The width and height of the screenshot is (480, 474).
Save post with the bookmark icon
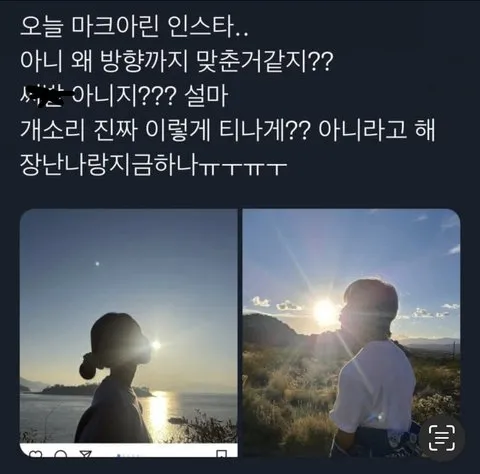[x=222, y=454]
